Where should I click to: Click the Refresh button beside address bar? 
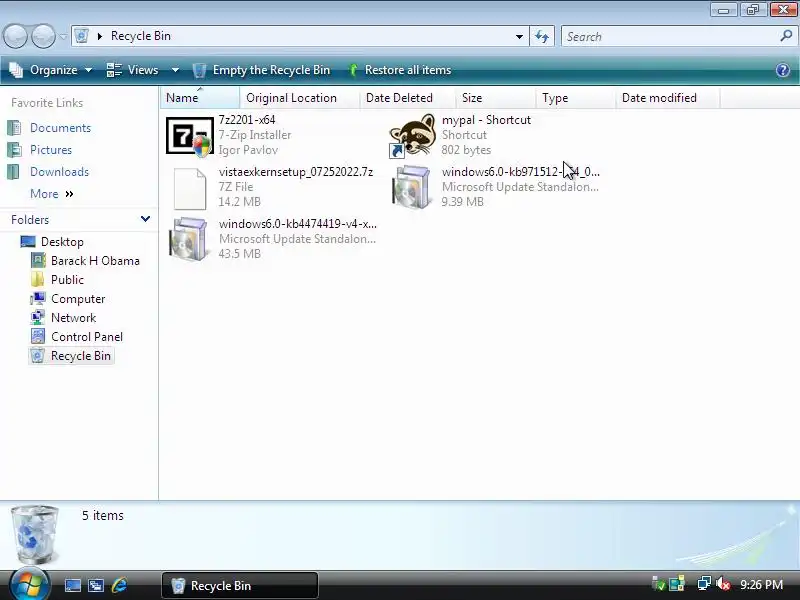click(542, 37)
